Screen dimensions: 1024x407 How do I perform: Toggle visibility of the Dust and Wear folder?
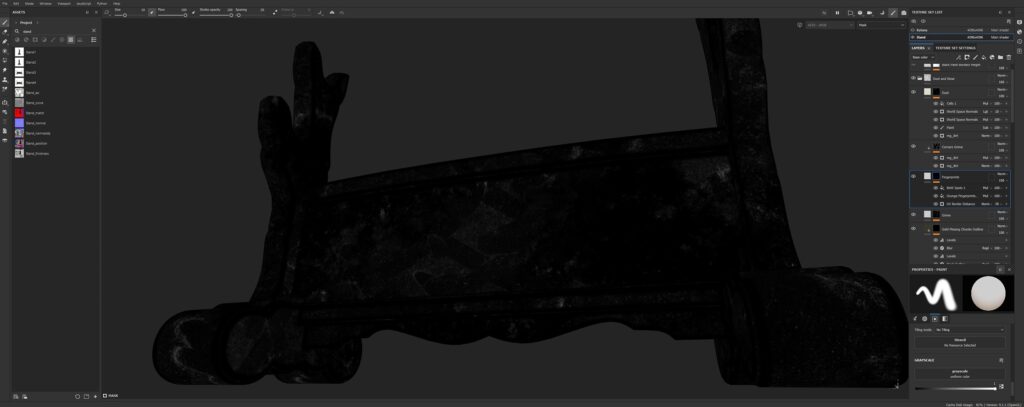coord(913,78)
